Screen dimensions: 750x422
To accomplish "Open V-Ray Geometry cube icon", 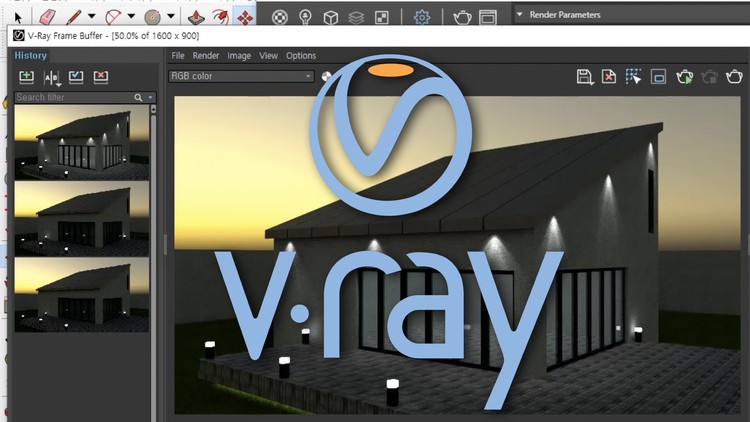I will click(331, 18).
